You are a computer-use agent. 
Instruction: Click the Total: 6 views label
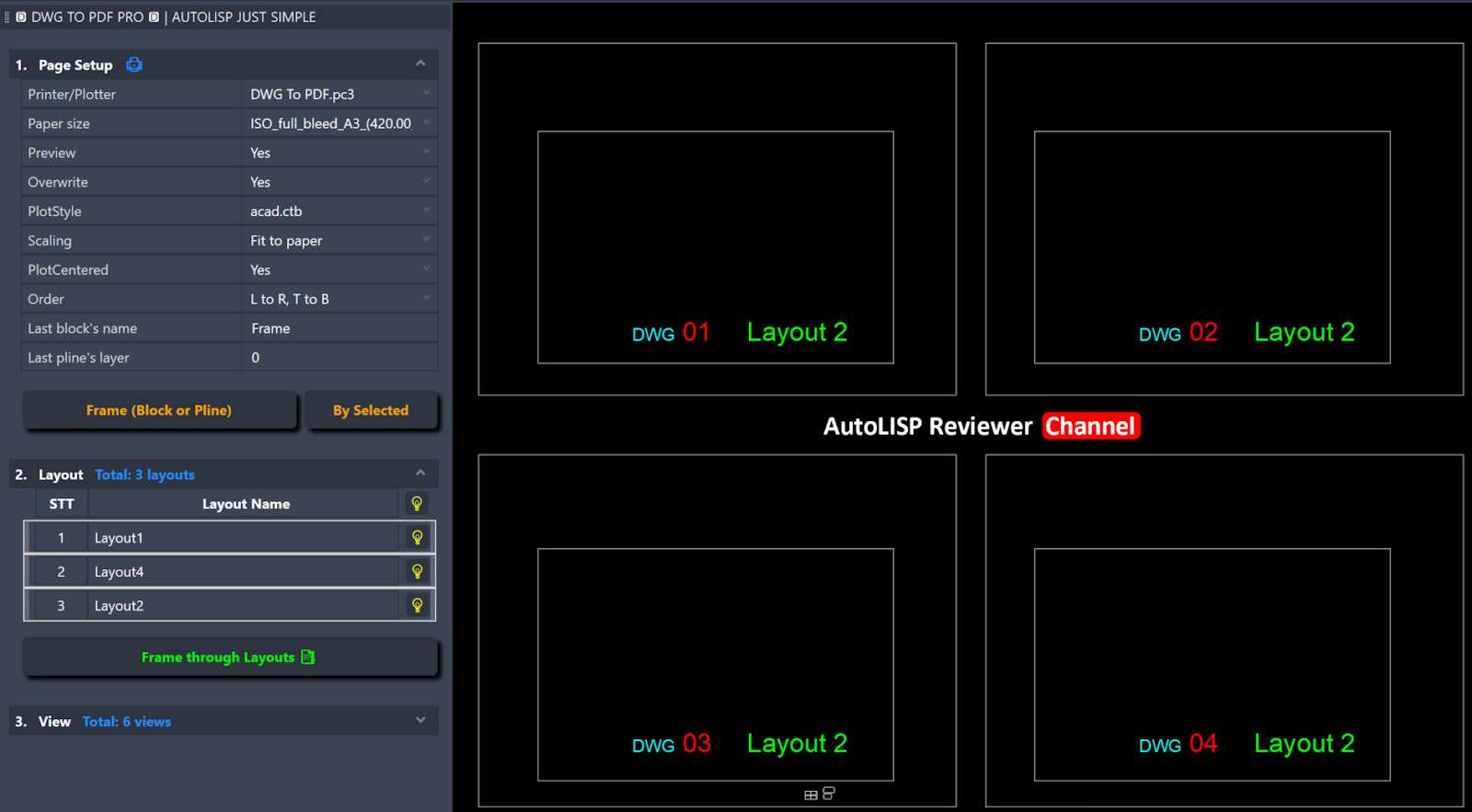pyautogui.click(x=127, y=722)
